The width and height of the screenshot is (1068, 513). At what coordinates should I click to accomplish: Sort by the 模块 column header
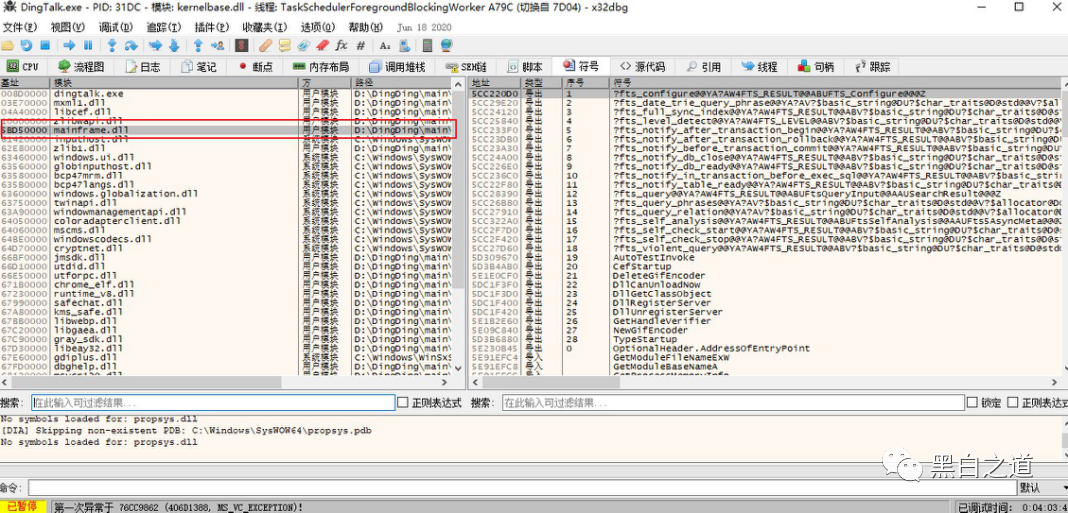176,82
